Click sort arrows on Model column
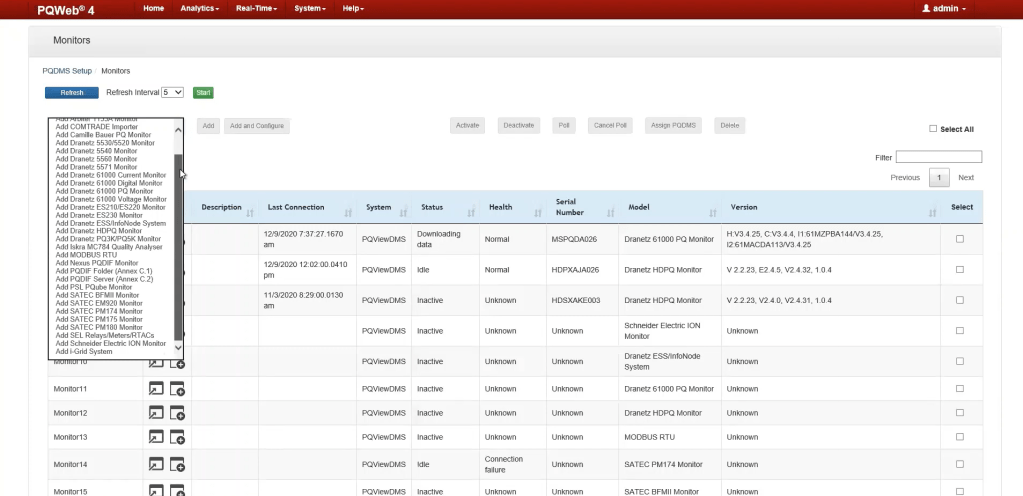Viewport: 1023px width, 496px height. [x=712, y=212]
